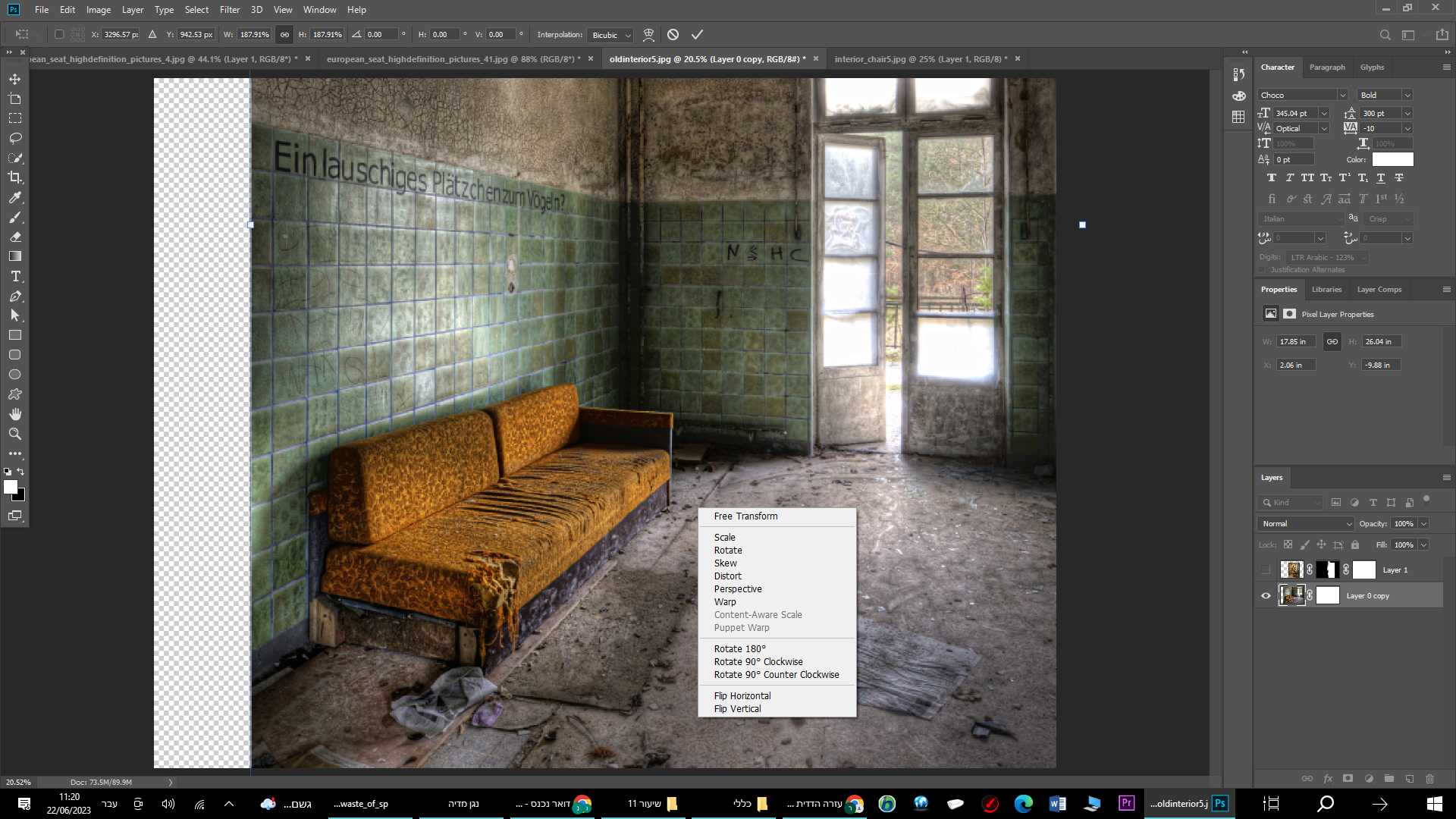Open the Interpolation Bicubic dropdown
Viewport: 1456px width, 819px height.
tap(610, 35)
